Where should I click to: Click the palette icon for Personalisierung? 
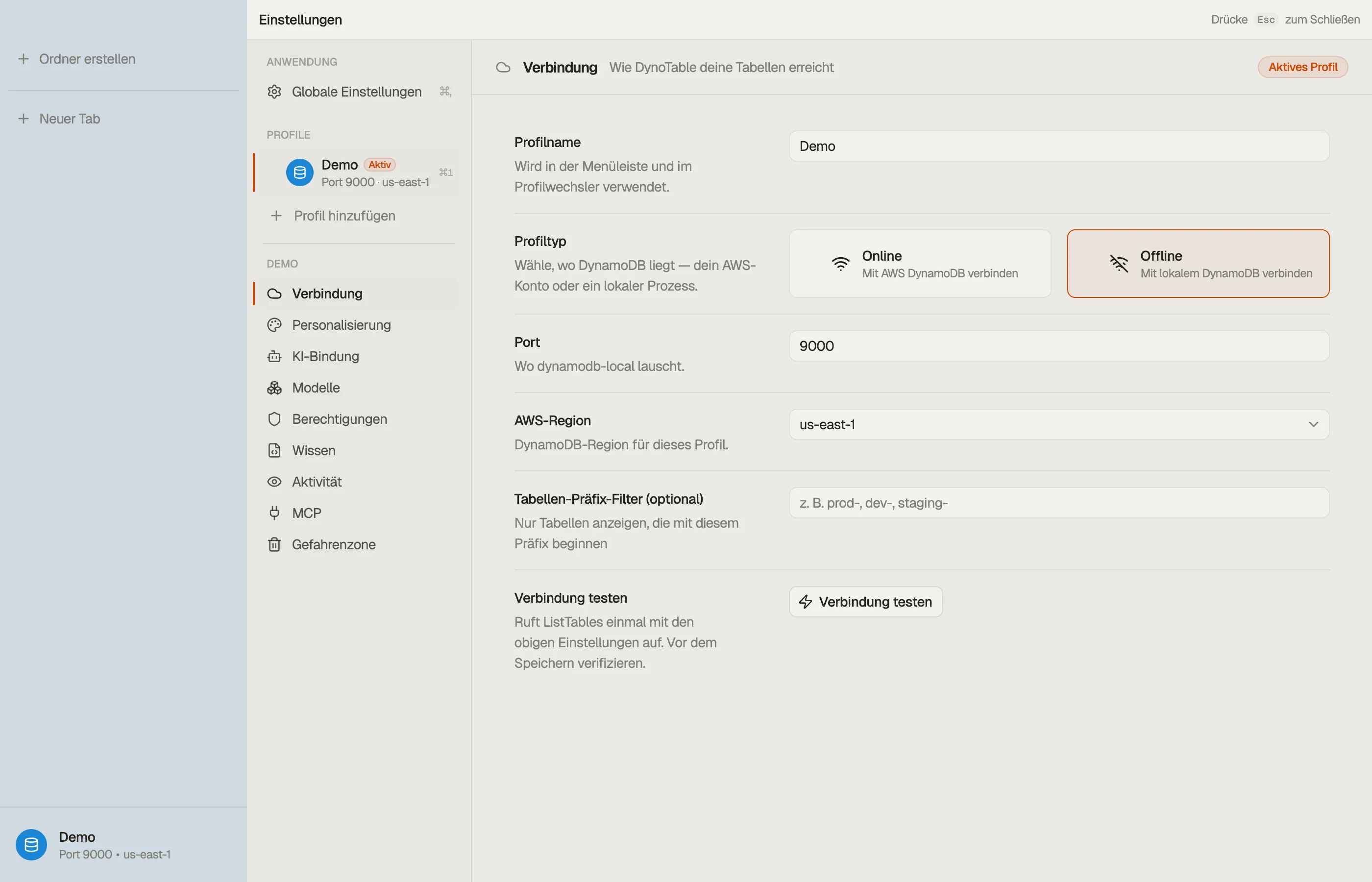[274, 325]
